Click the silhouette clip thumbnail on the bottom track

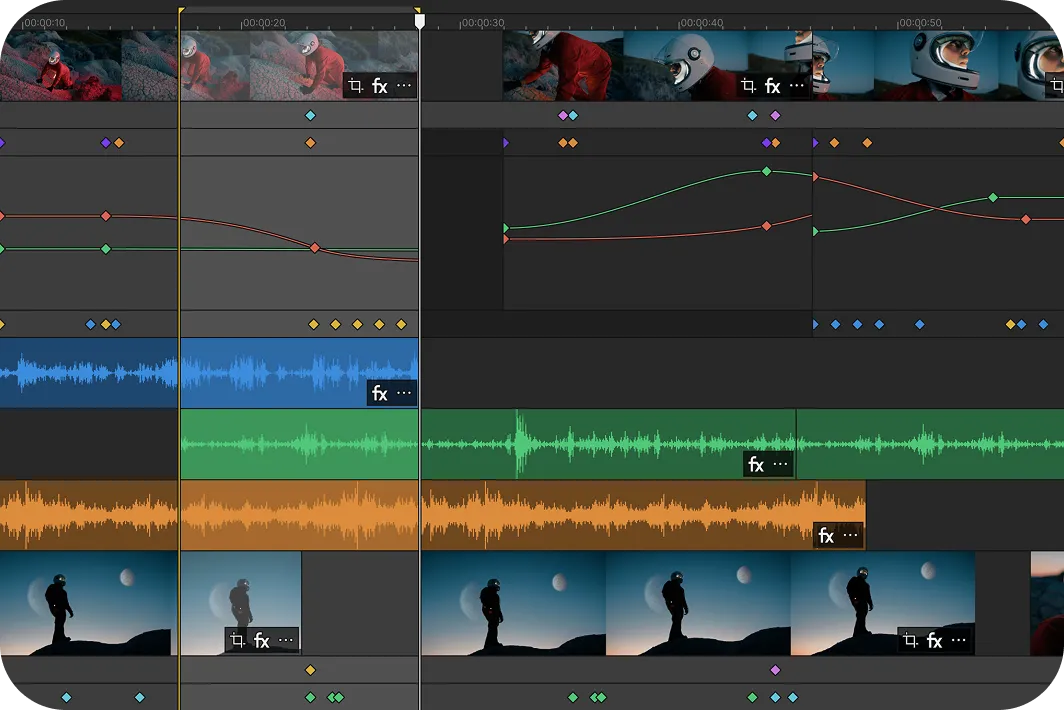(x=510, y=600)
